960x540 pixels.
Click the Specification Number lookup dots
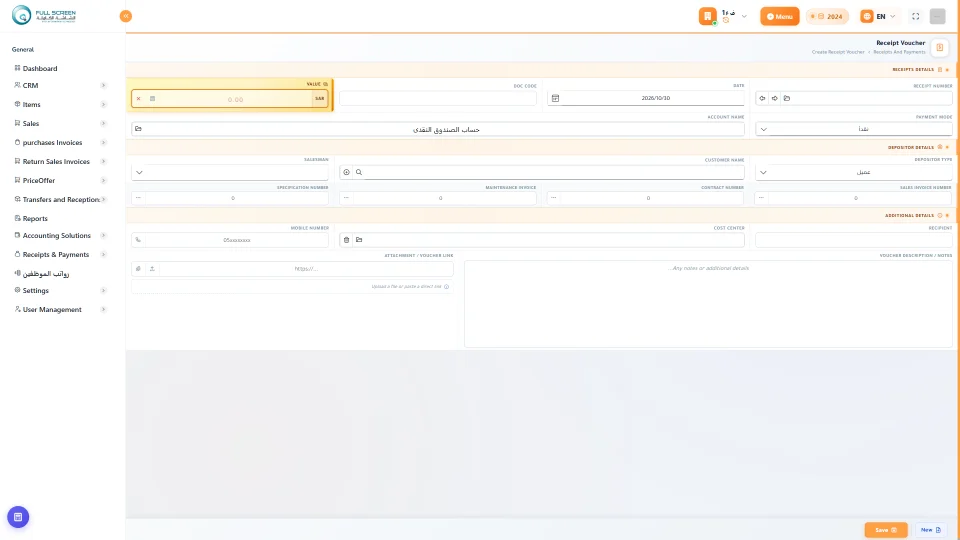138,198
